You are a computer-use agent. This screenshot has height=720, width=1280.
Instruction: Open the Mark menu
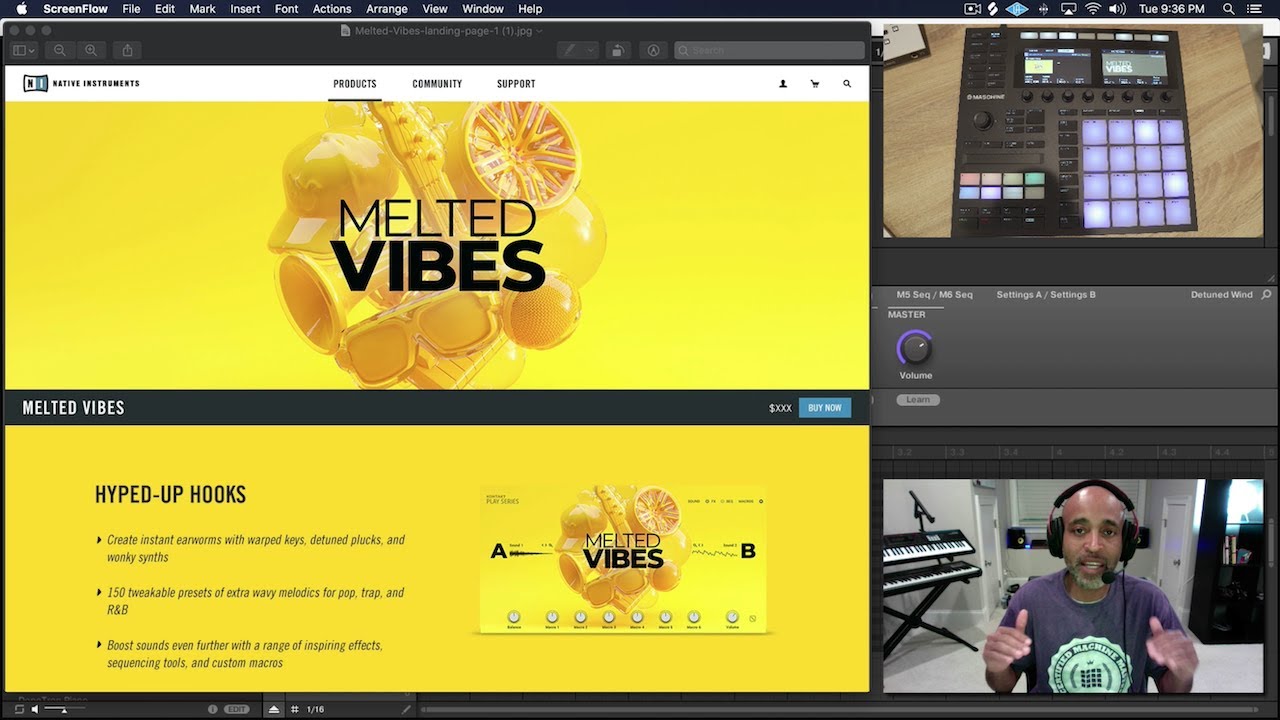click(x=202, y=9)
